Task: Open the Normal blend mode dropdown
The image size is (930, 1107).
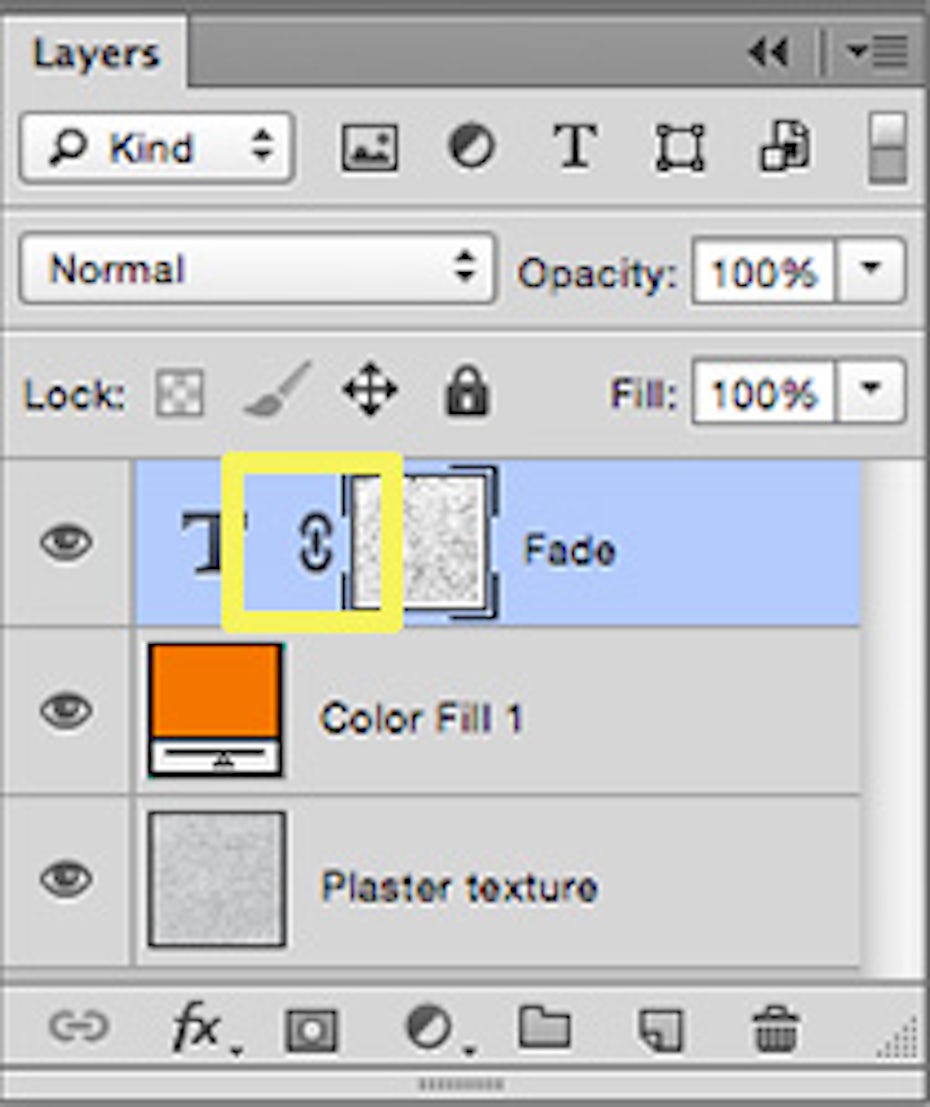Action: pos(257,269)
